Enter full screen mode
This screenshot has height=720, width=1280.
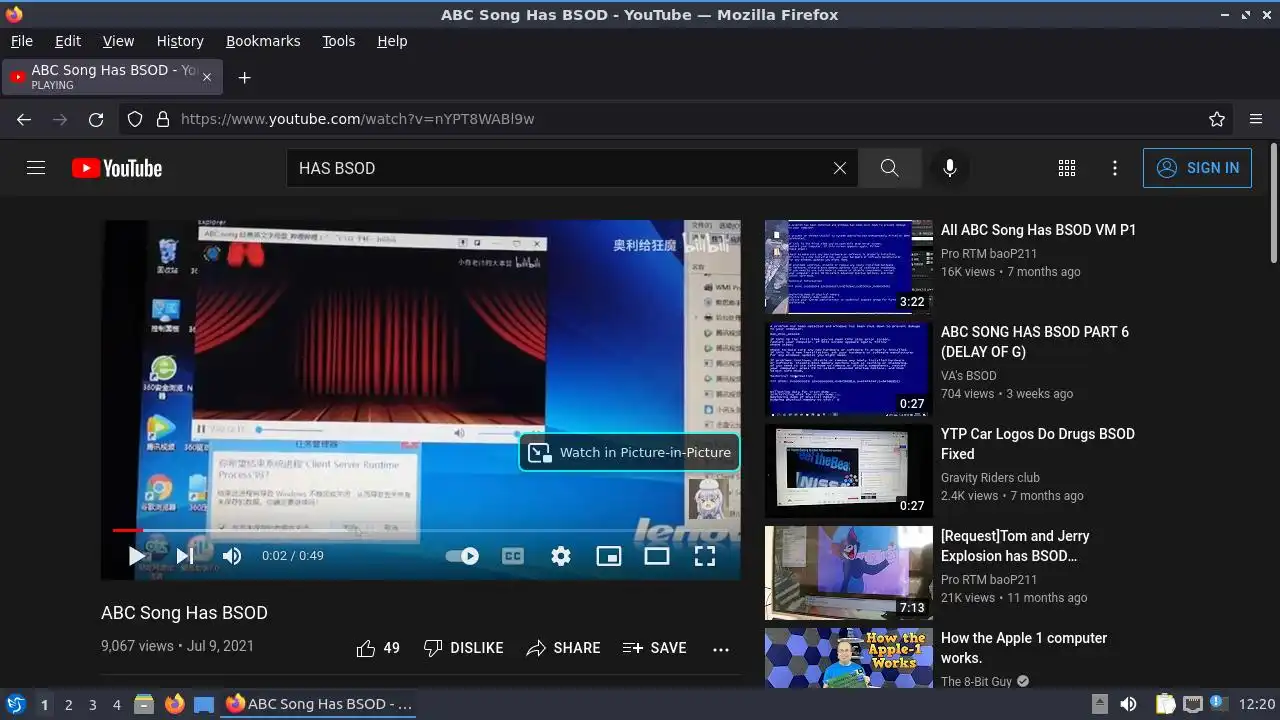pos(705,556)
